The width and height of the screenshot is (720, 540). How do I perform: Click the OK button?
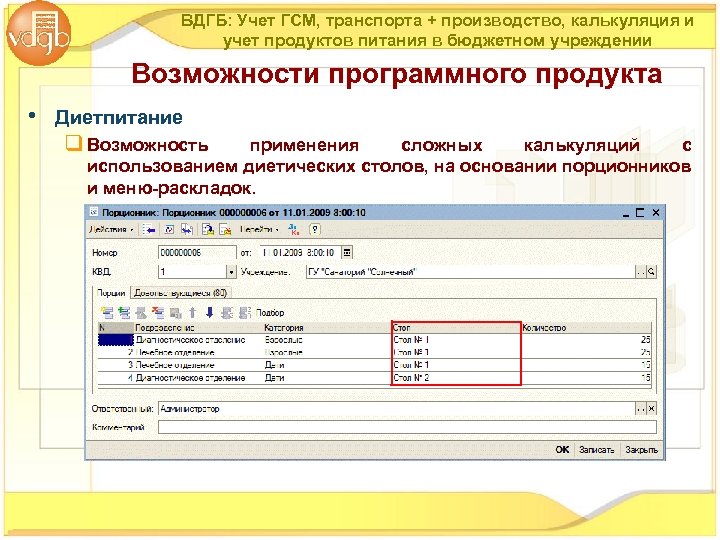pos(562,450)
